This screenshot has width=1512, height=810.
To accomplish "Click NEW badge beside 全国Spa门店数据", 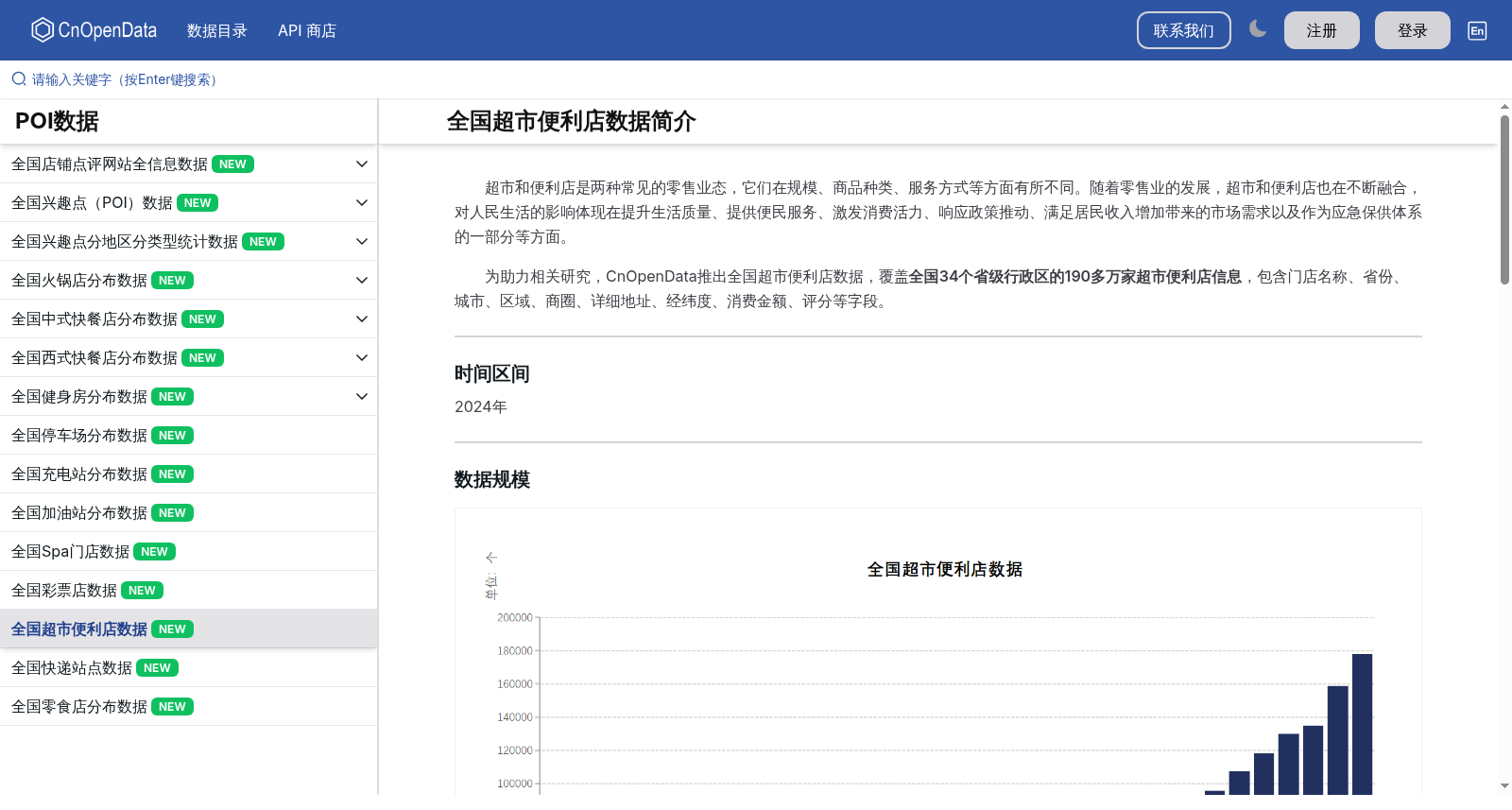I will click(x=154, y=552).
